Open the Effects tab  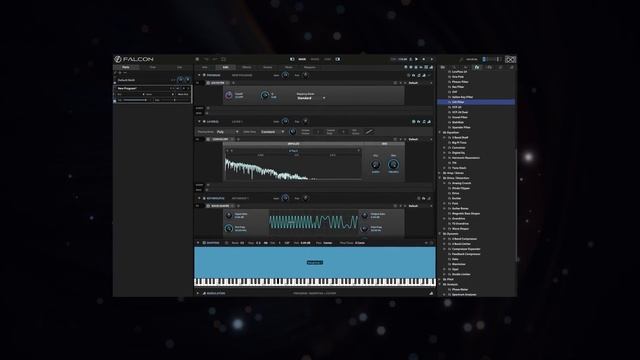(x=247, y=67)
